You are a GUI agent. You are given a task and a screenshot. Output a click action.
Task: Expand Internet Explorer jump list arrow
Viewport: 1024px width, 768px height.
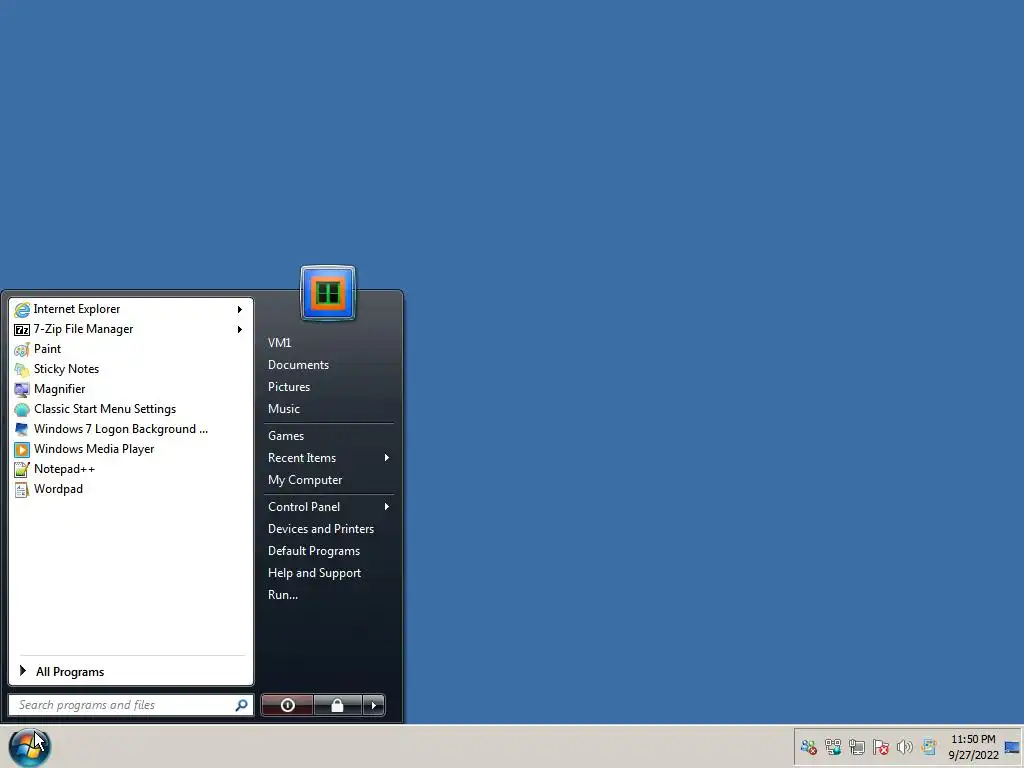click(240, 310)
